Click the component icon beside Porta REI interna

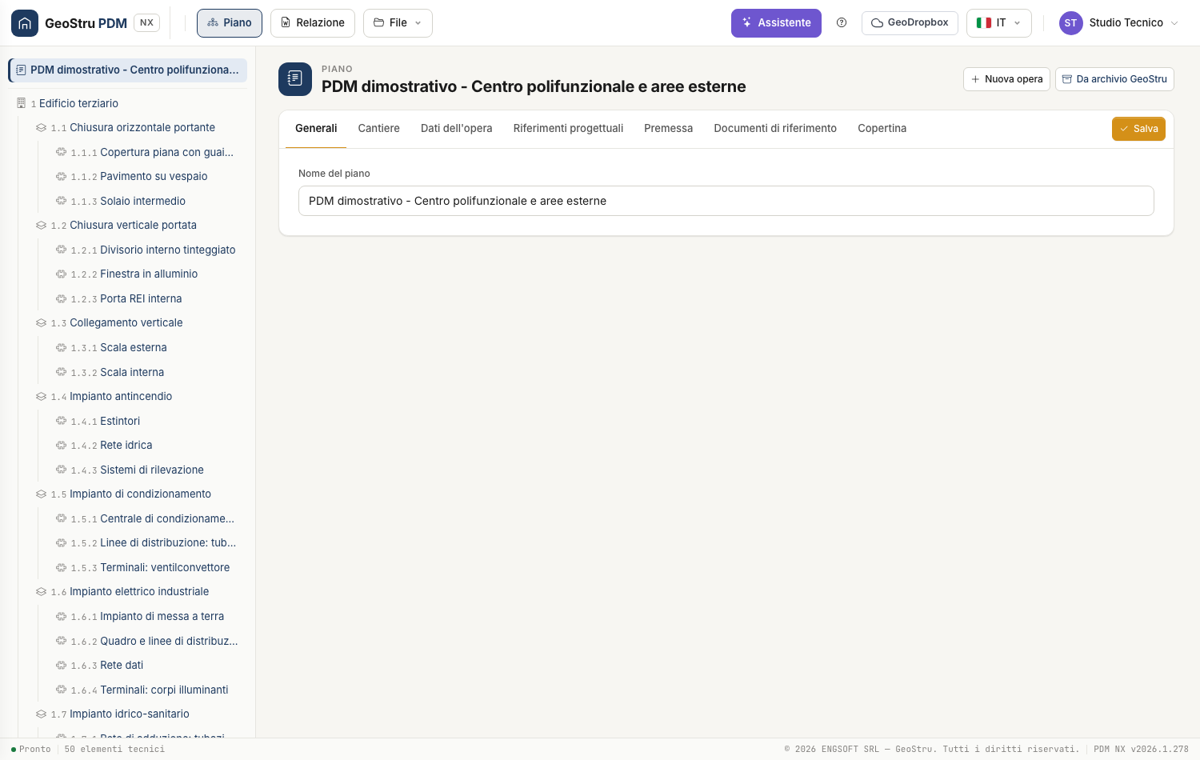[x=61, y=299]
